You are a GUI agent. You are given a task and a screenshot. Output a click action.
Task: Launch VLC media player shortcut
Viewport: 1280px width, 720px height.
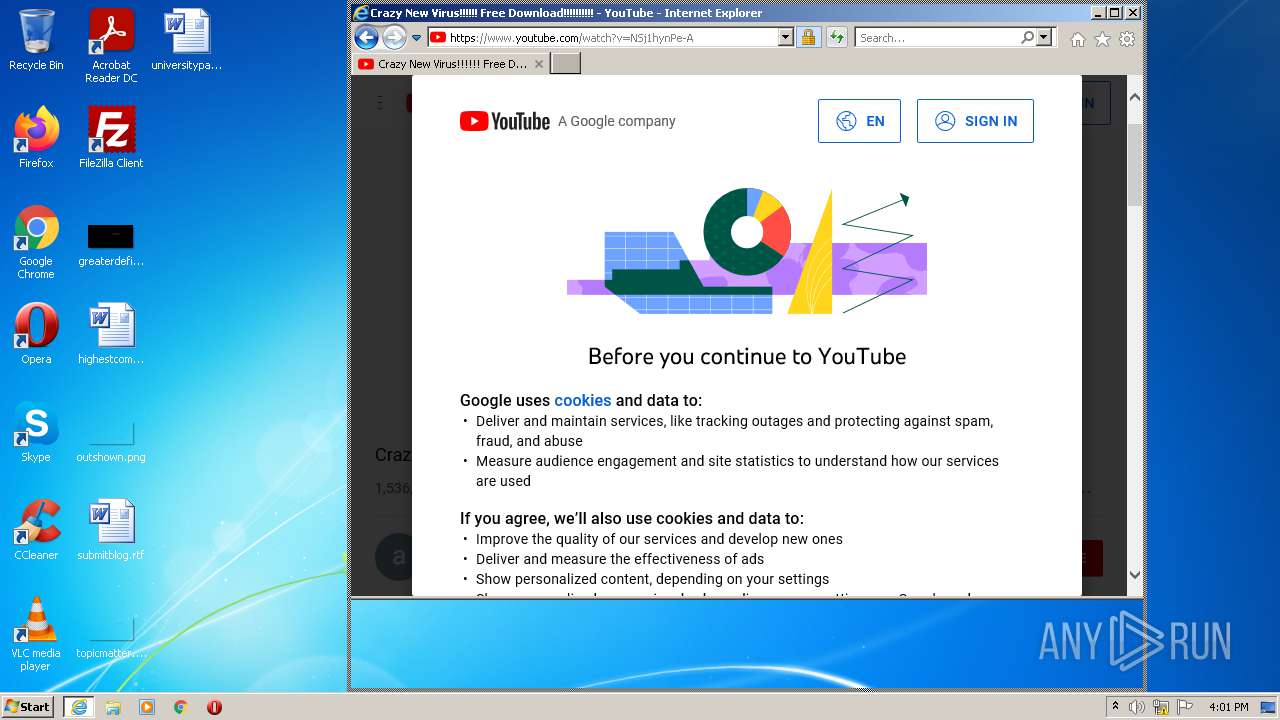(36, 634)
